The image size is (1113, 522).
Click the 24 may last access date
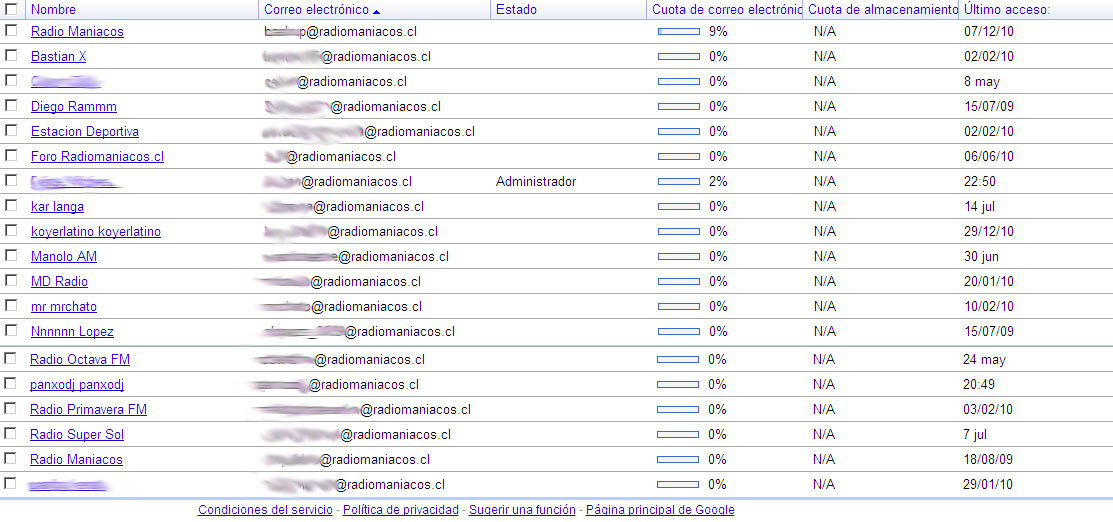tap(984, 359)
